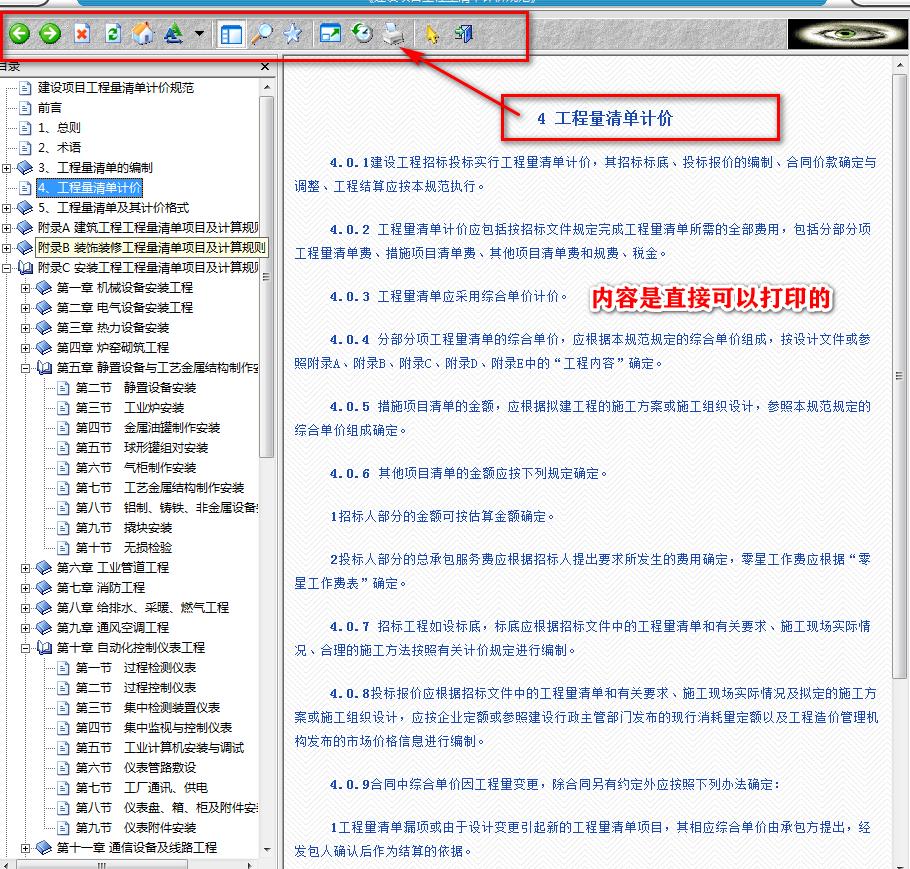Screen dimensions: 910x869
Task: Expand 第八章 给排水、采暖、燃气工程
Action: [x=25, y=608]
